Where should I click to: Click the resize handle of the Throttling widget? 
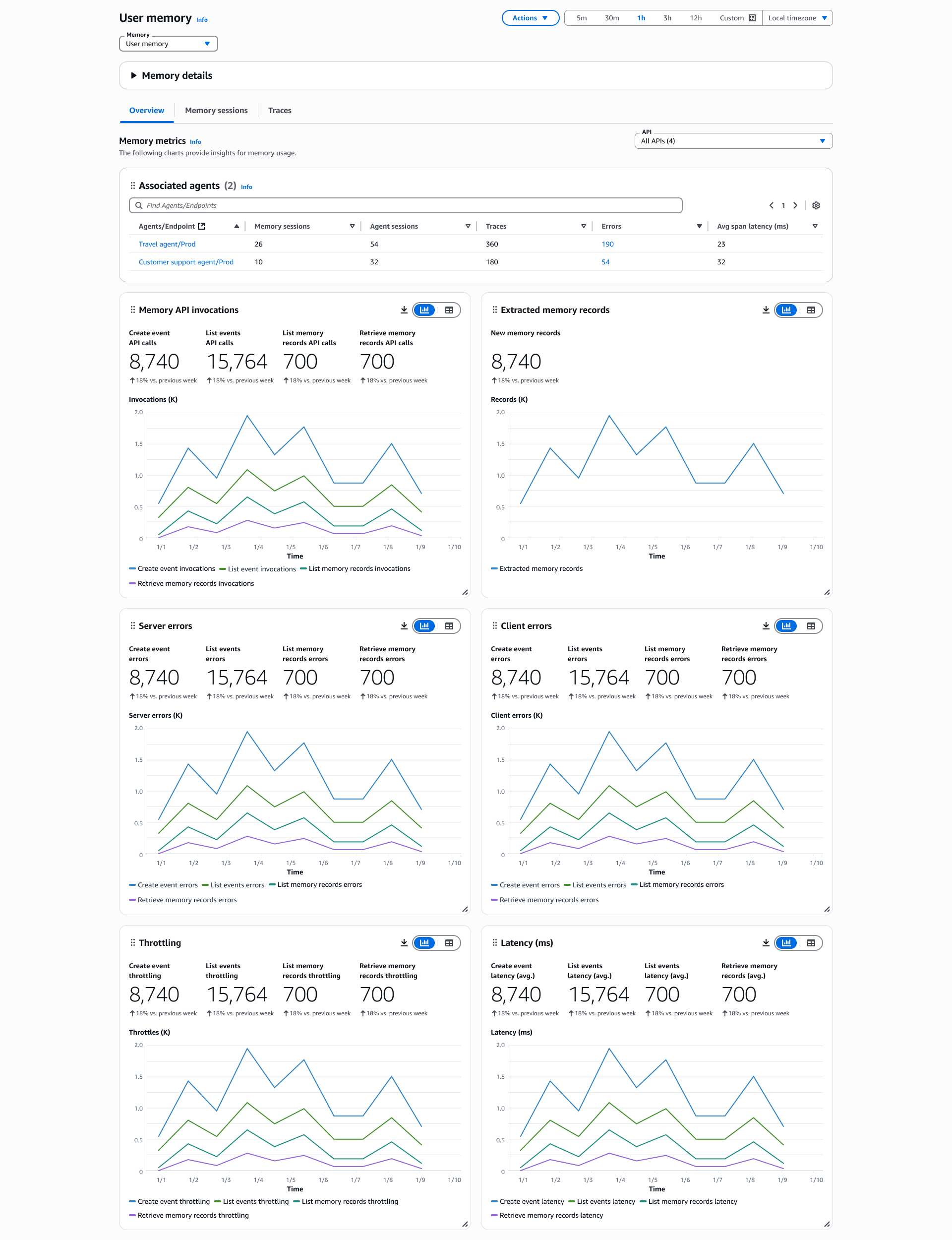pos(465,1224)
